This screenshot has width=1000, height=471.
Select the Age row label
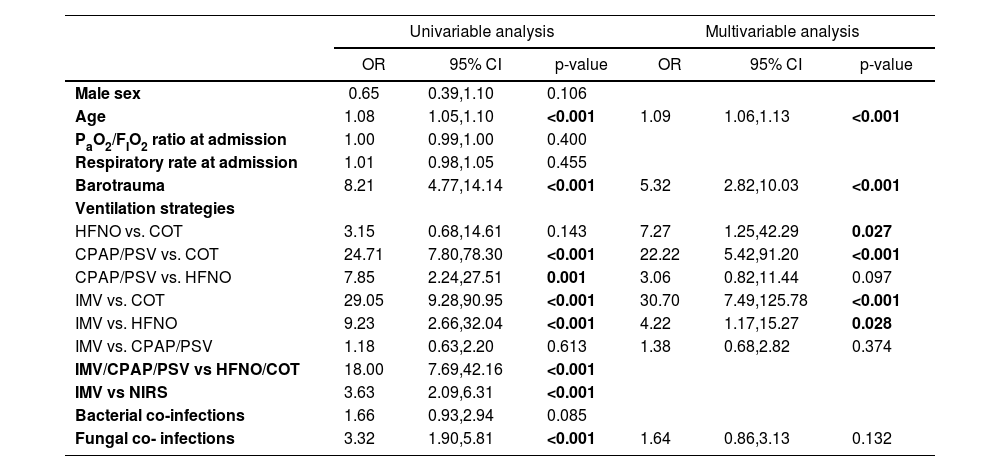pyautogui.click(x=90, y=116)
